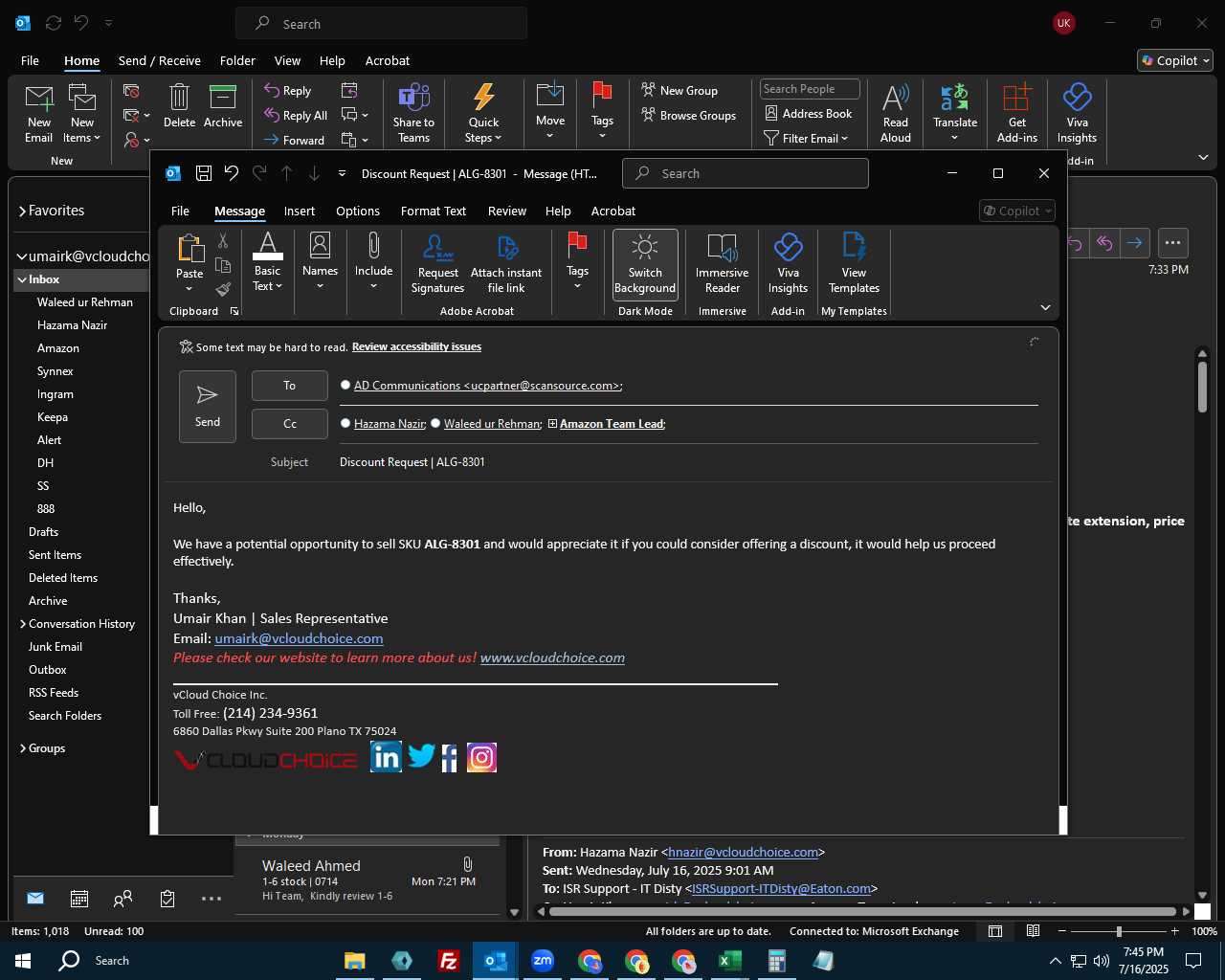Launch Immersive Reader
The height and width of the screenshot is (980, 1225).
tap(722, 263)
